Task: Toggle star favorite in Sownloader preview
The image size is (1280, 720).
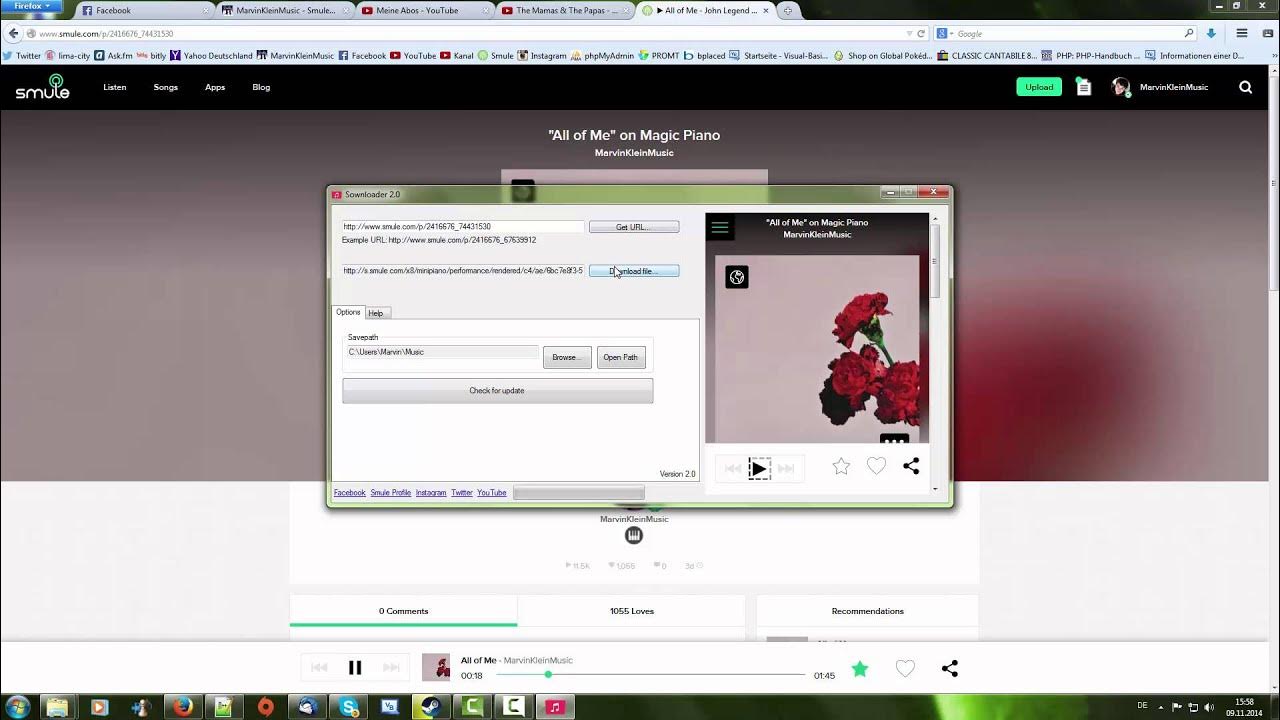Action: [841, 466]
